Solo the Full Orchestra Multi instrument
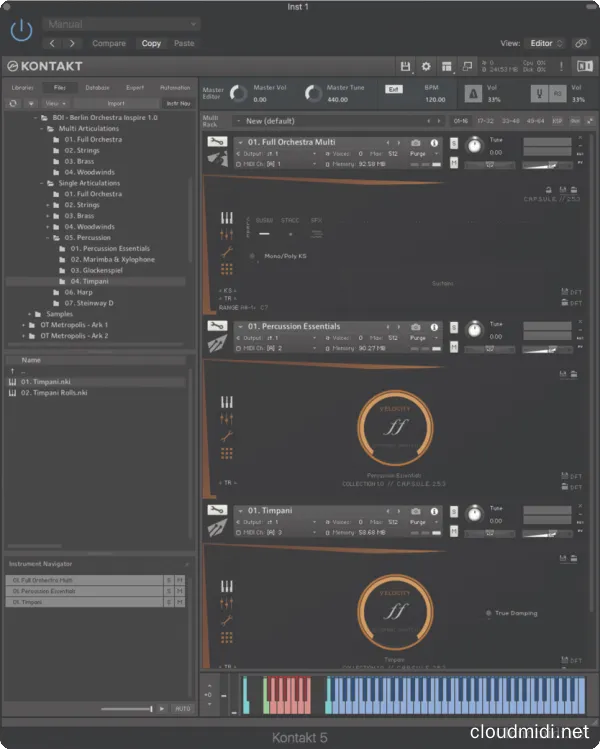 click(x=454, y=143)
